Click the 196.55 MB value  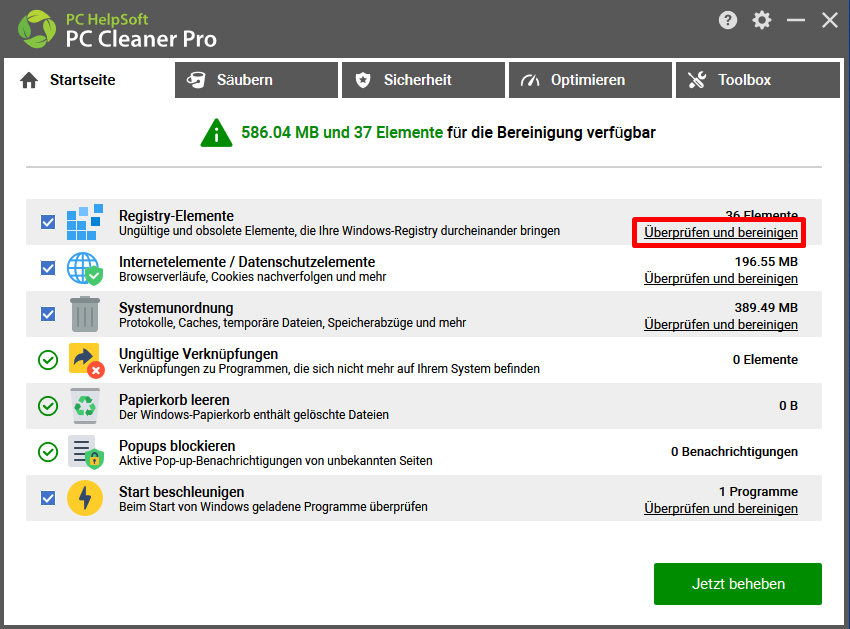pyautogui.click(x=766, y=262)
